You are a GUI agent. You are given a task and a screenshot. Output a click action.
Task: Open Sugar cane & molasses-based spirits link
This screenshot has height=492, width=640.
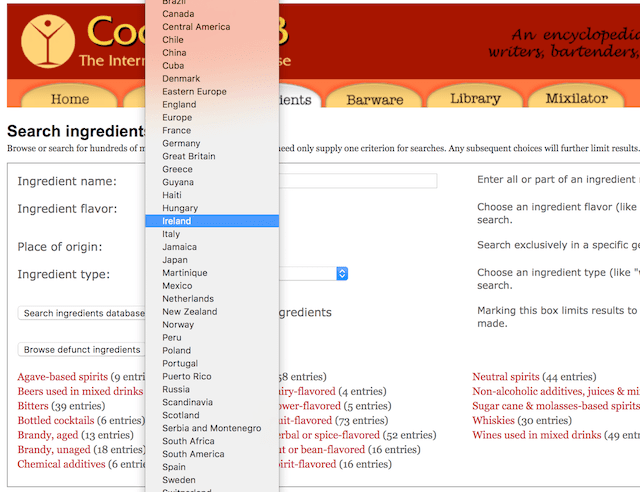tap(556, 406)
